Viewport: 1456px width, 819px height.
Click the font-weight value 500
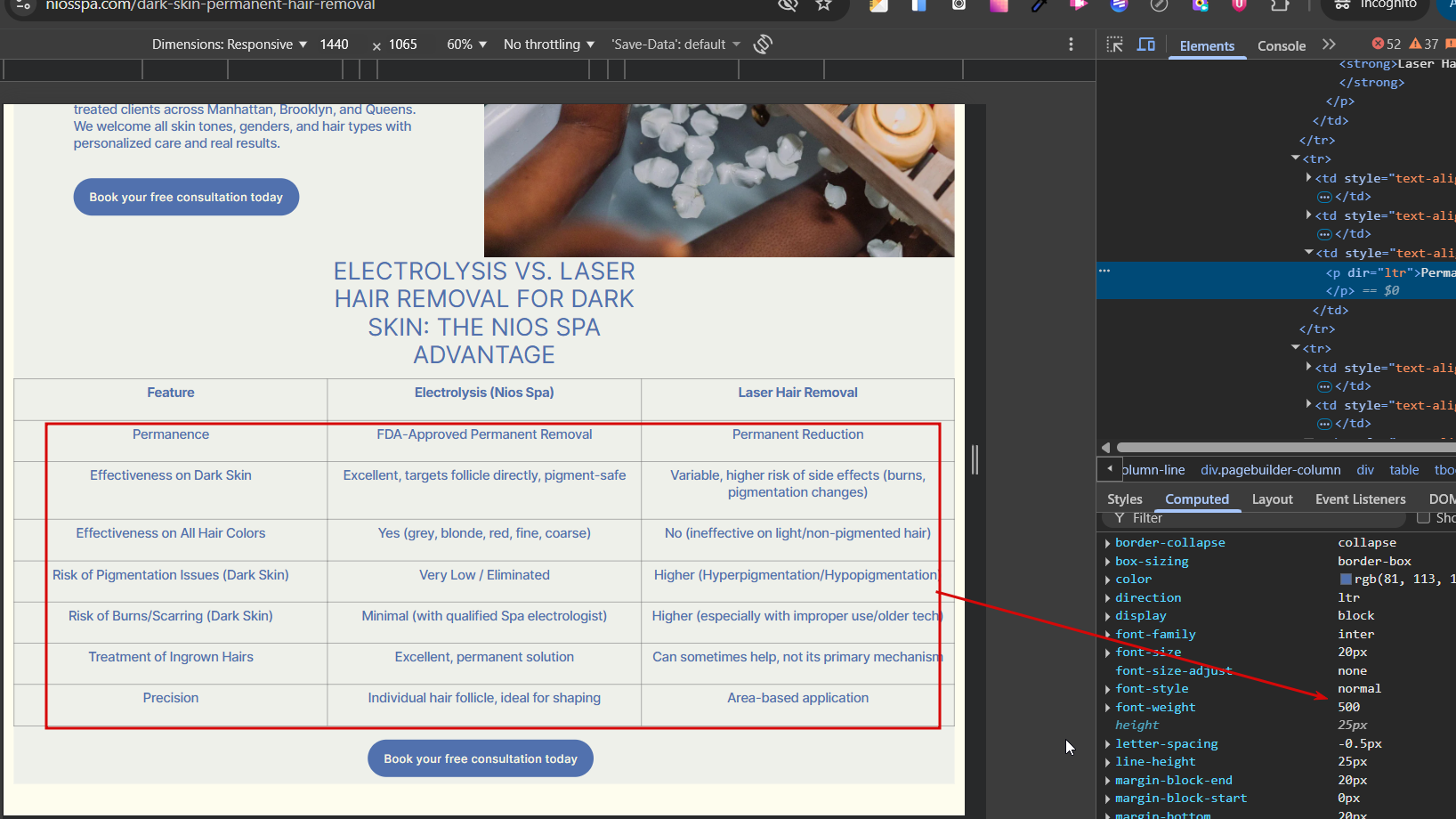coord(1348,708)
